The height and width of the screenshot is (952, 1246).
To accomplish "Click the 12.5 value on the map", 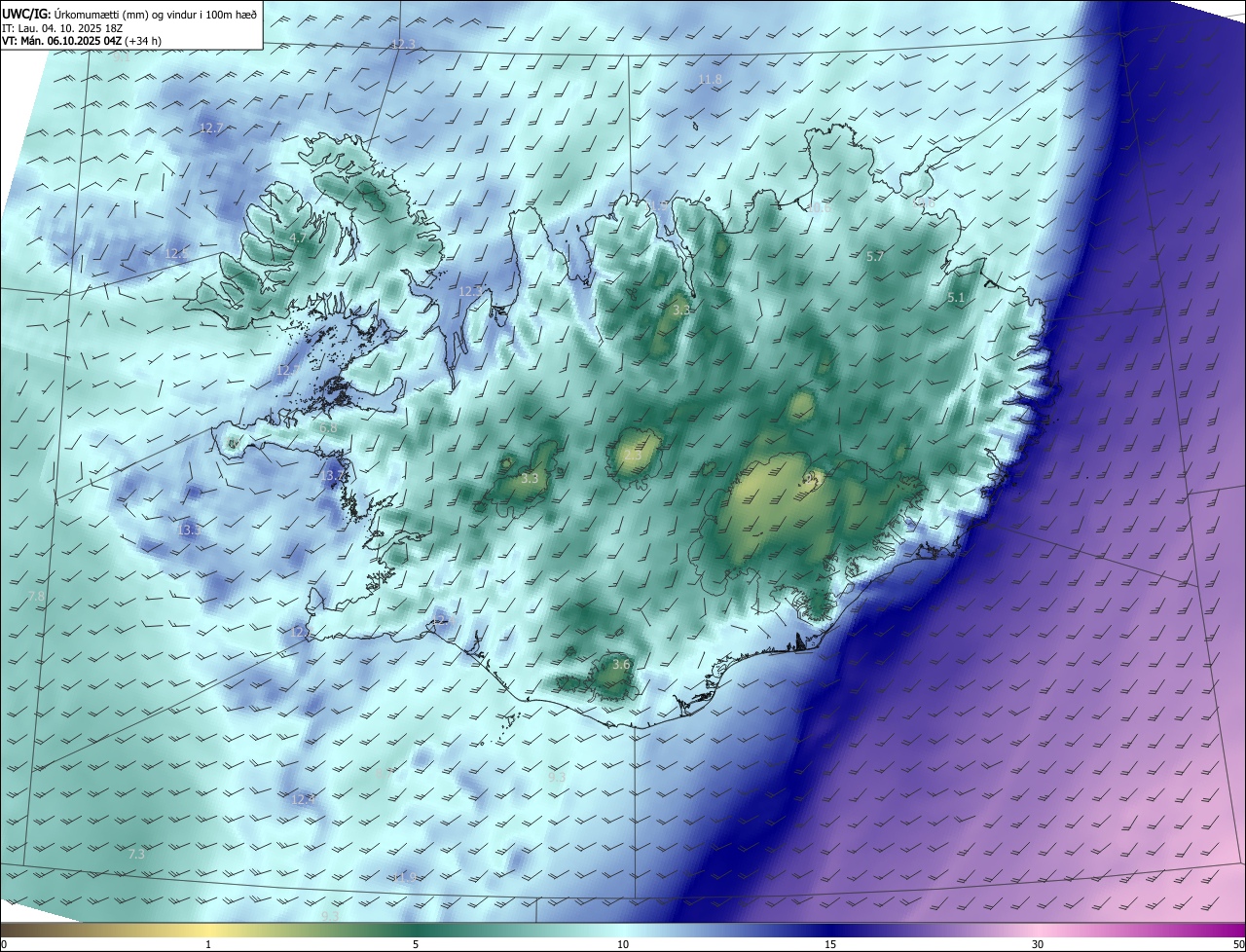I will click(176, 253).
